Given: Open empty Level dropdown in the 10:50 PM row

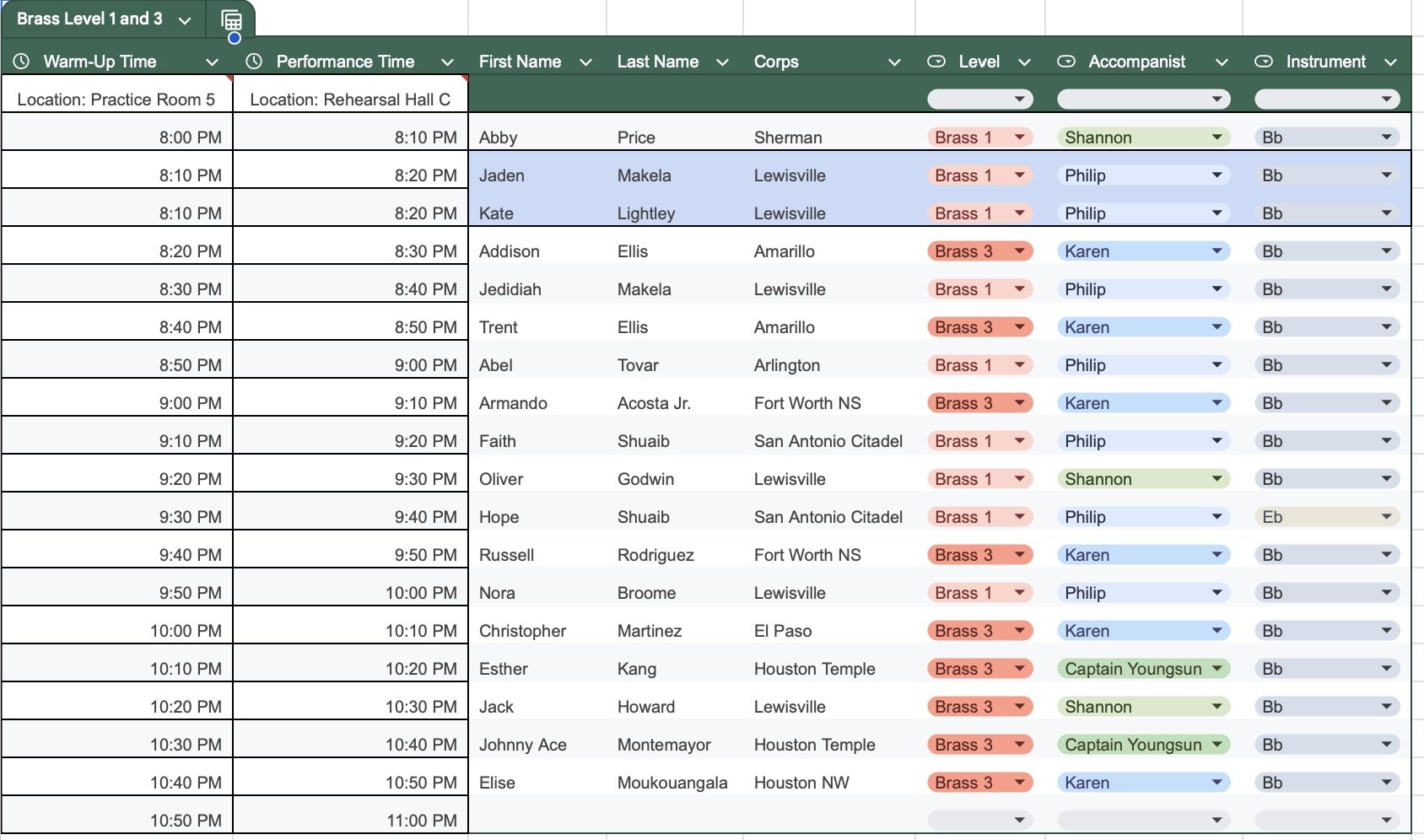Looking at the screenshot, I should (x=980, y=820).
